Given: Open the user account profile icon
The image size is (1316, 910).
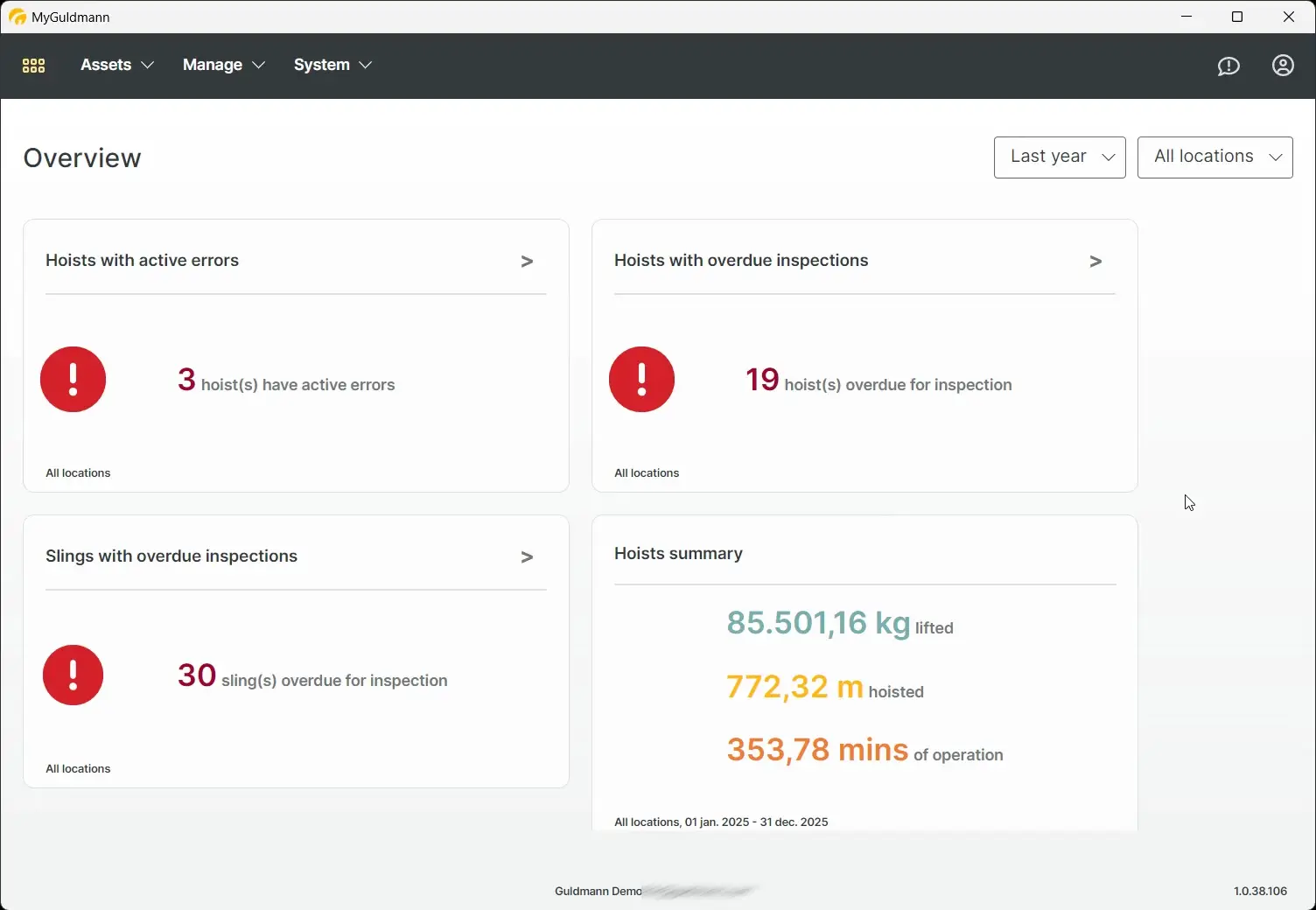Looking at the screenshot, I should coord(1283,66).
